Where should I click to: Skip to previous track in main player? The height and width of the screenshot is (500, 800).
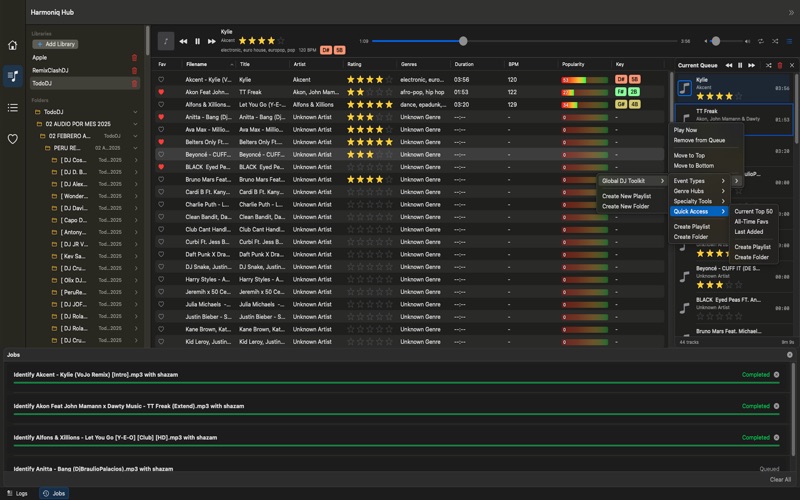pyautogui.click(x=183, y=41)
